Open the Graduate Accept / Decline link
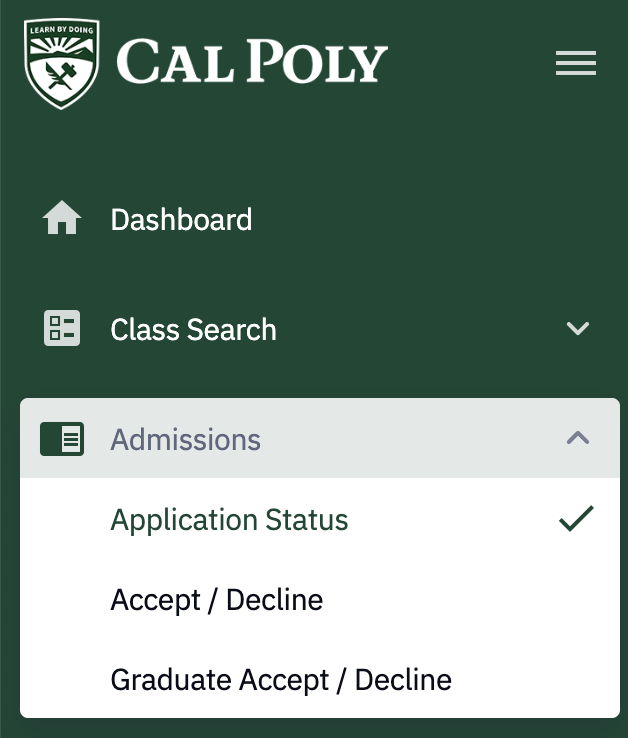Screen dimensions: 628x738 click(281, 680)
